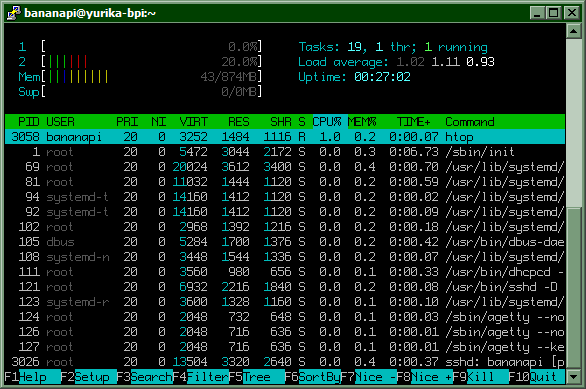Click F10 Quit in function bar

tap(537, 377)
